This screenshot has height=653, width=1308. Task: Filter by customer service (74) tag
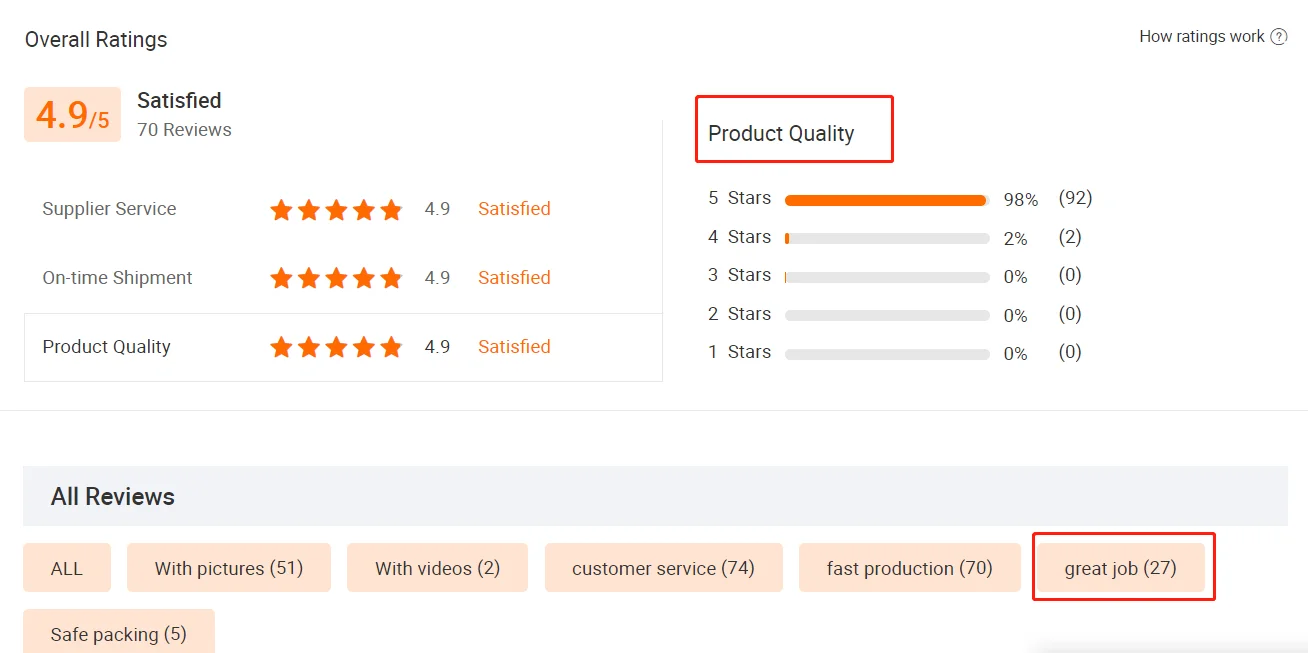pos(663,568)
